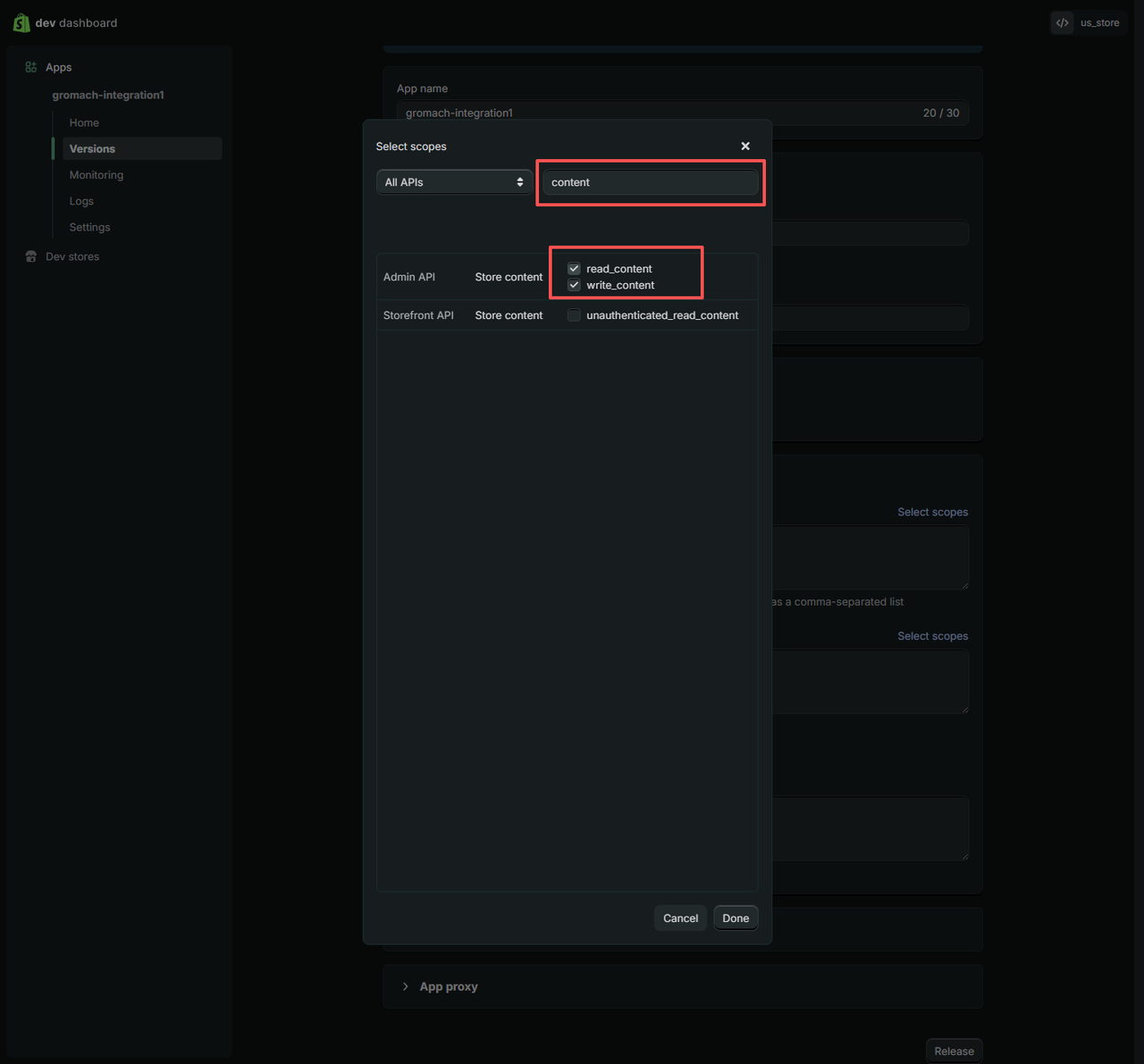Image resolution: width=1144 pixels, height=1064 pixels.
Task: Click the Release button
Action: (954, 1051)
